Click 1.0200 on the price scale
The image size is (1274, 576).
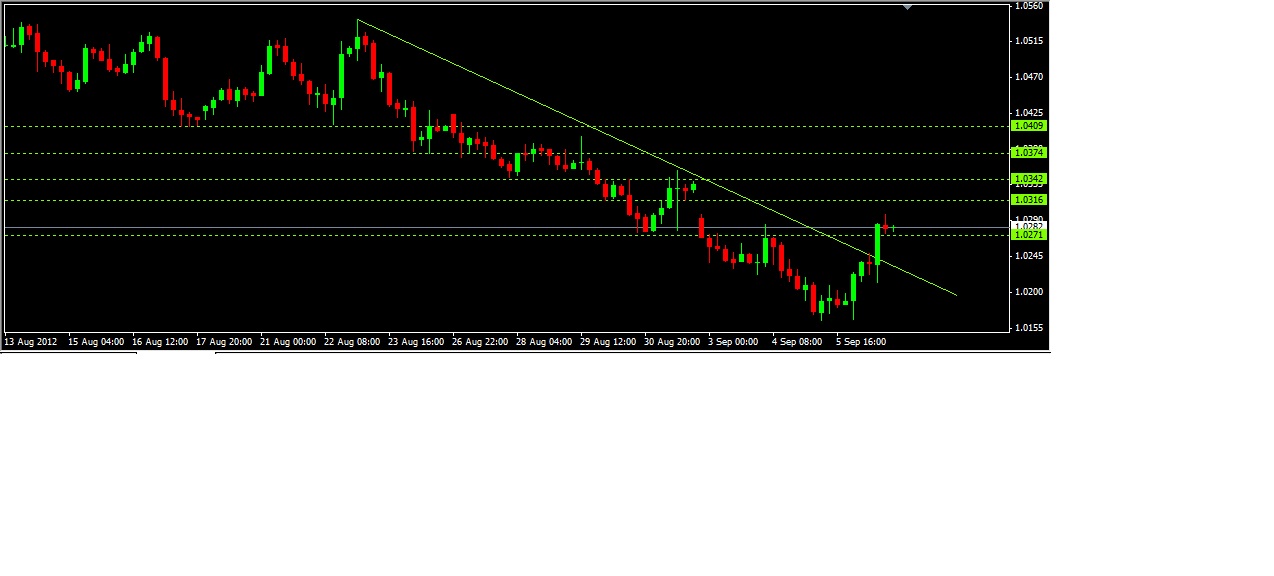pos(1029,292)
